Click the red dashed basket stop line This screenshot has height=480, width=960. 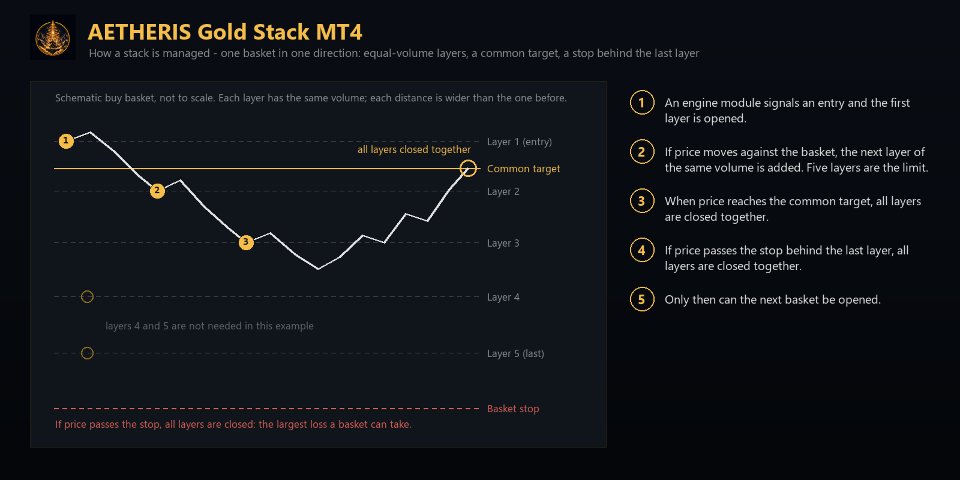pos(267,408)
